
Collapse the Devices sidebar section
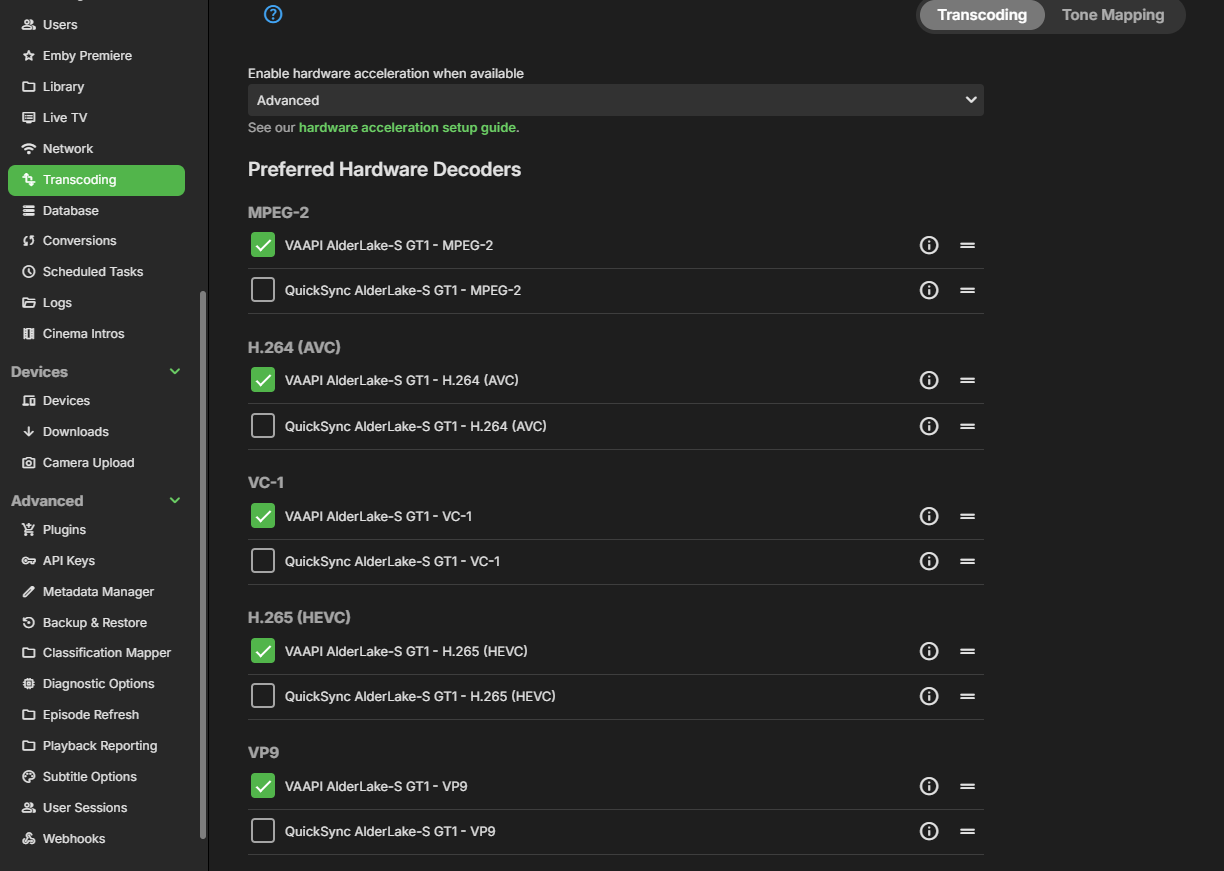pyautogui.click(x=175, y=372)
